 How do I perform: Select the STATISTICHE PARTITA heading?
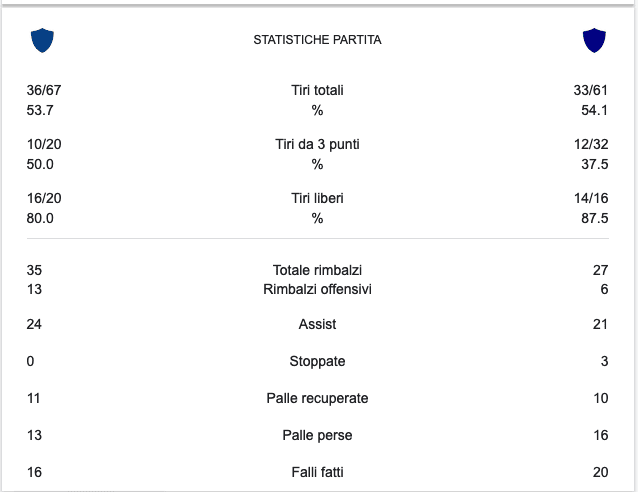click(317, 41)
